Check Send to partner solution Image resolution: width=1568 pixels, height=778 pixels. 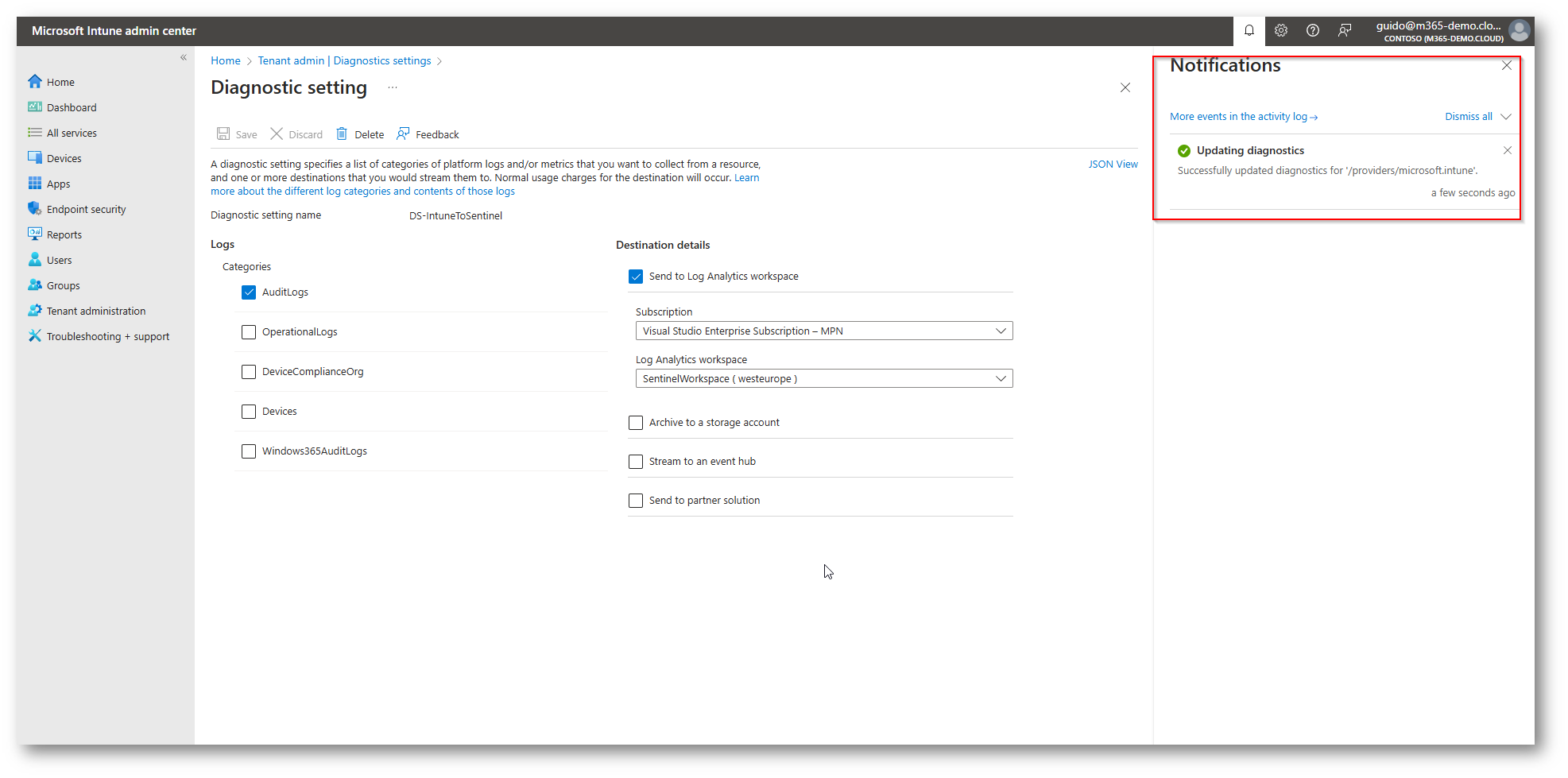click(x=636, y=500)
